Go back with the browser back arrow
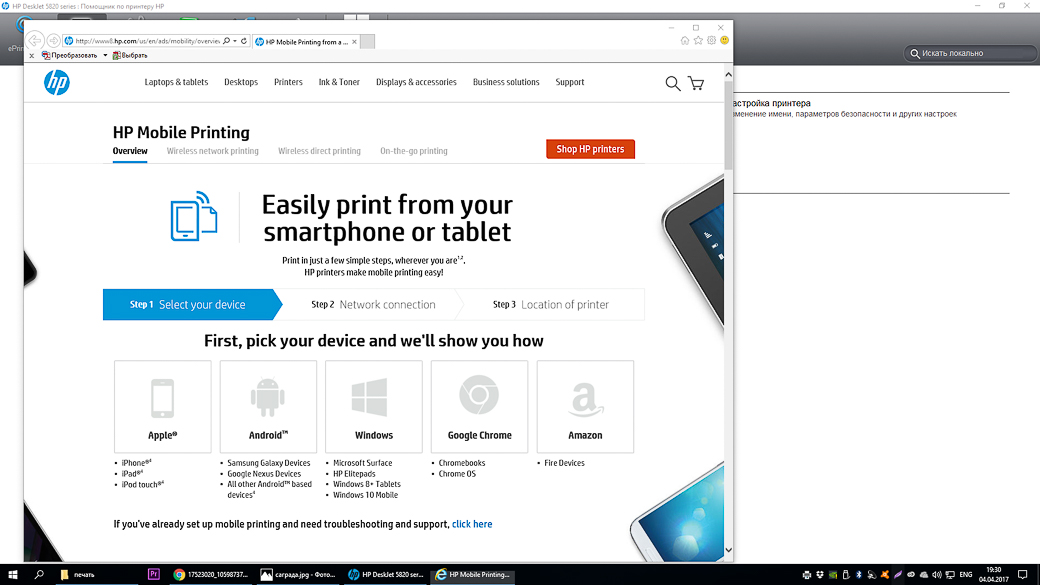This screenshot has width=1040, height=585. click(35, 41)
